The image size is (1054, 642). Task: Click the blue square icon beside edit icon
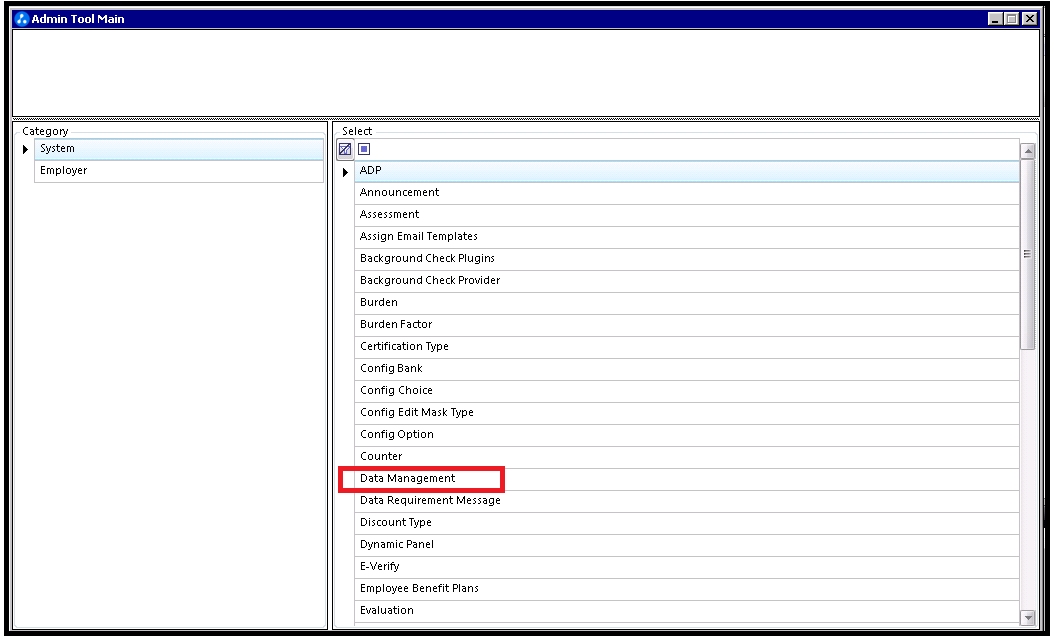364,149
